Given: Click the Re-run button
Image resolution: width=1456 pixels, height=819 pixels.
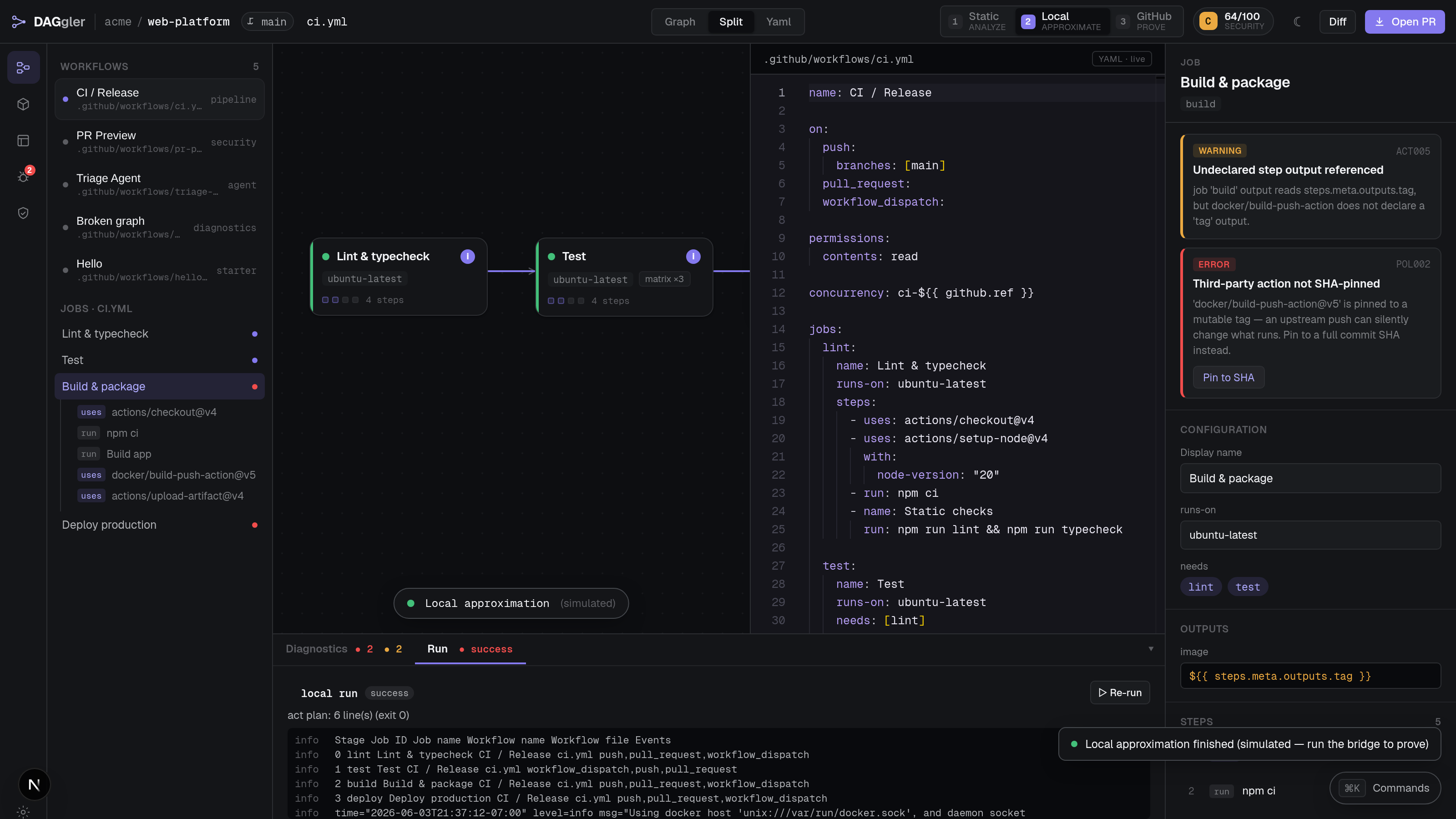Looking at the screenshot, I should click(x=1120, y=693).
